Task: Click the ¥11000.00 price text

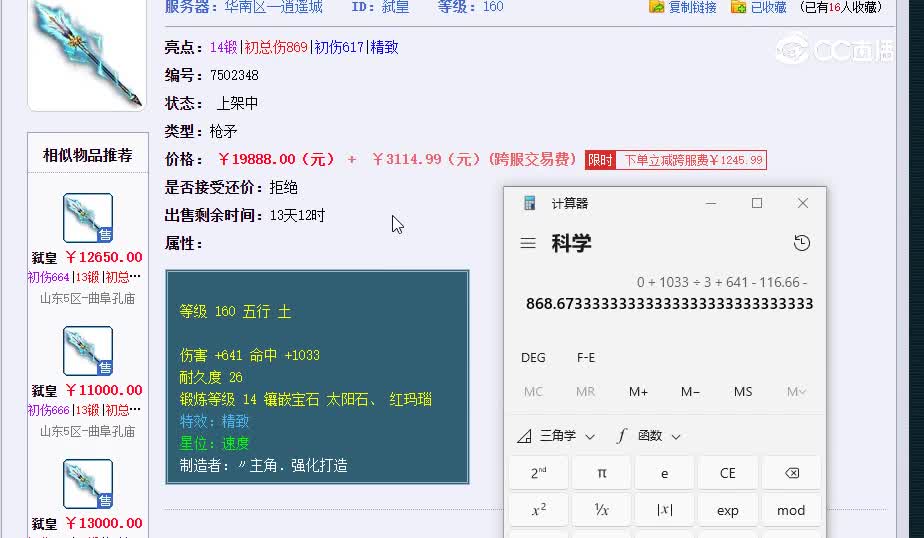Action: tap(104, 391)
